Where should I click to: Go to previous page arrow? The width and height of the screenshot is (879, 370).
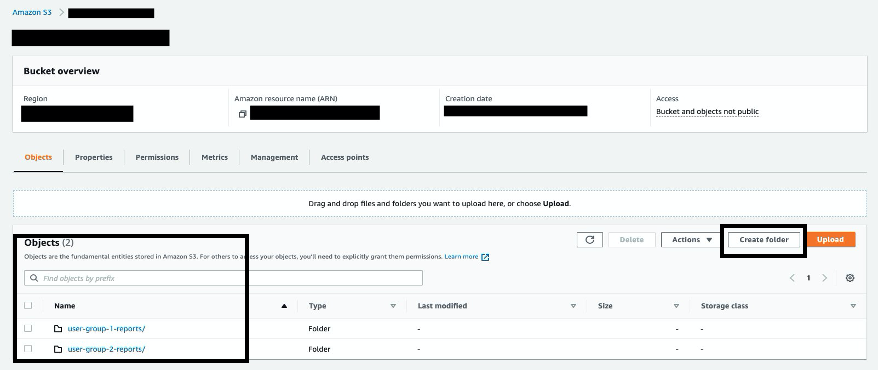click(x=792, y=278)
